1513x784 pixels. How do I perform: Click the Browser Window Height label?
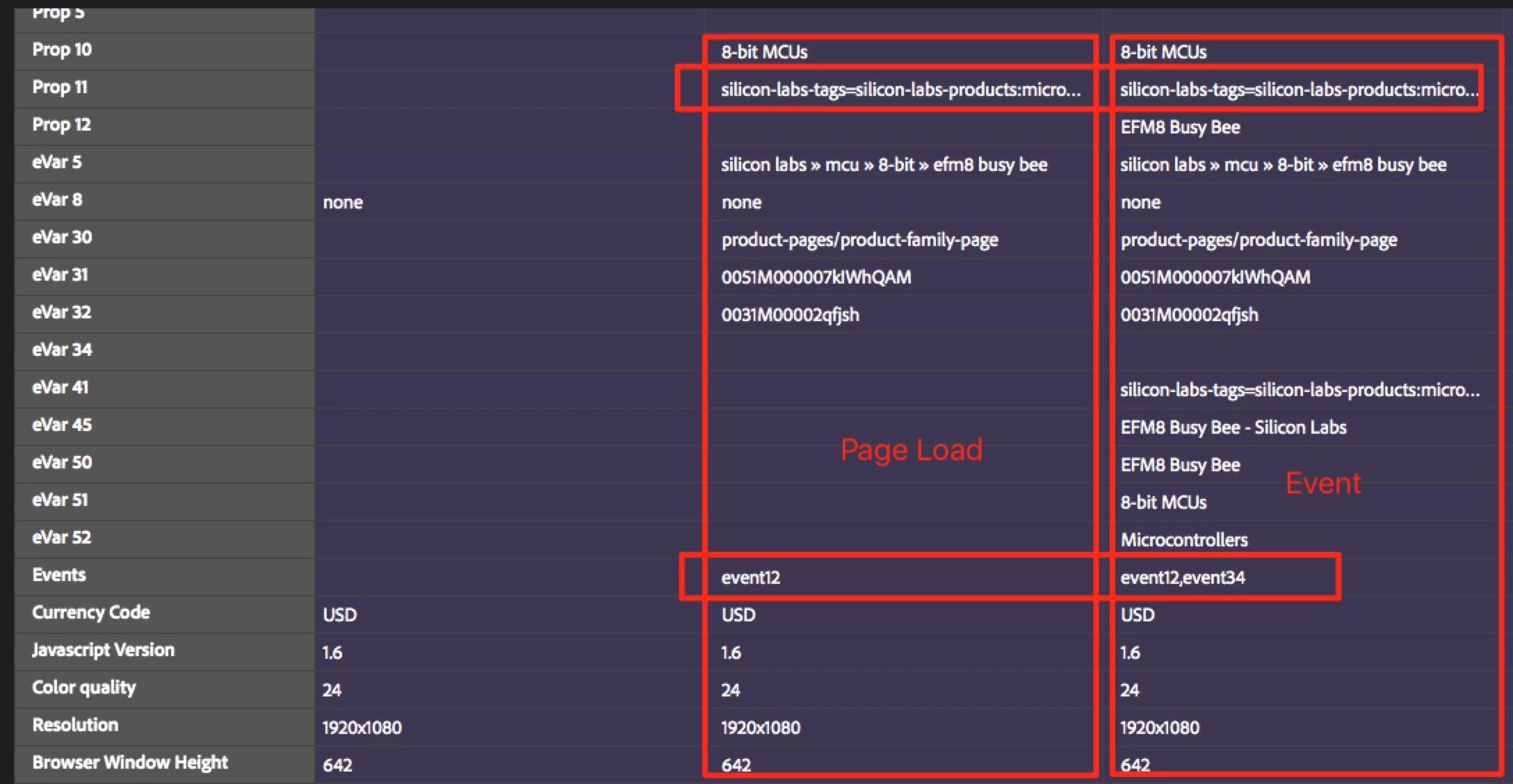coord(130,763)
